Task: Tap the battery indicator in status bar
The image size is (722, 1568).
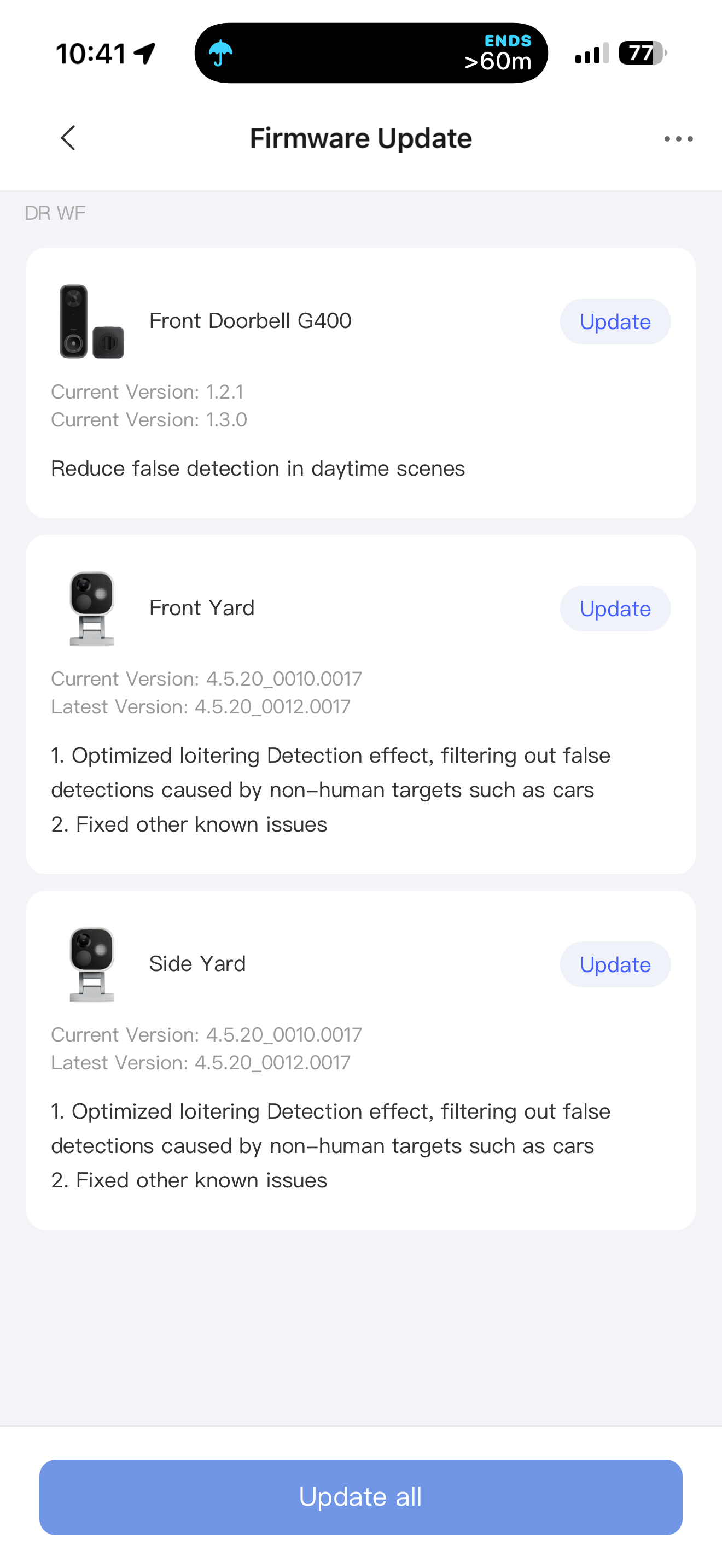Action: click(642, 54)
